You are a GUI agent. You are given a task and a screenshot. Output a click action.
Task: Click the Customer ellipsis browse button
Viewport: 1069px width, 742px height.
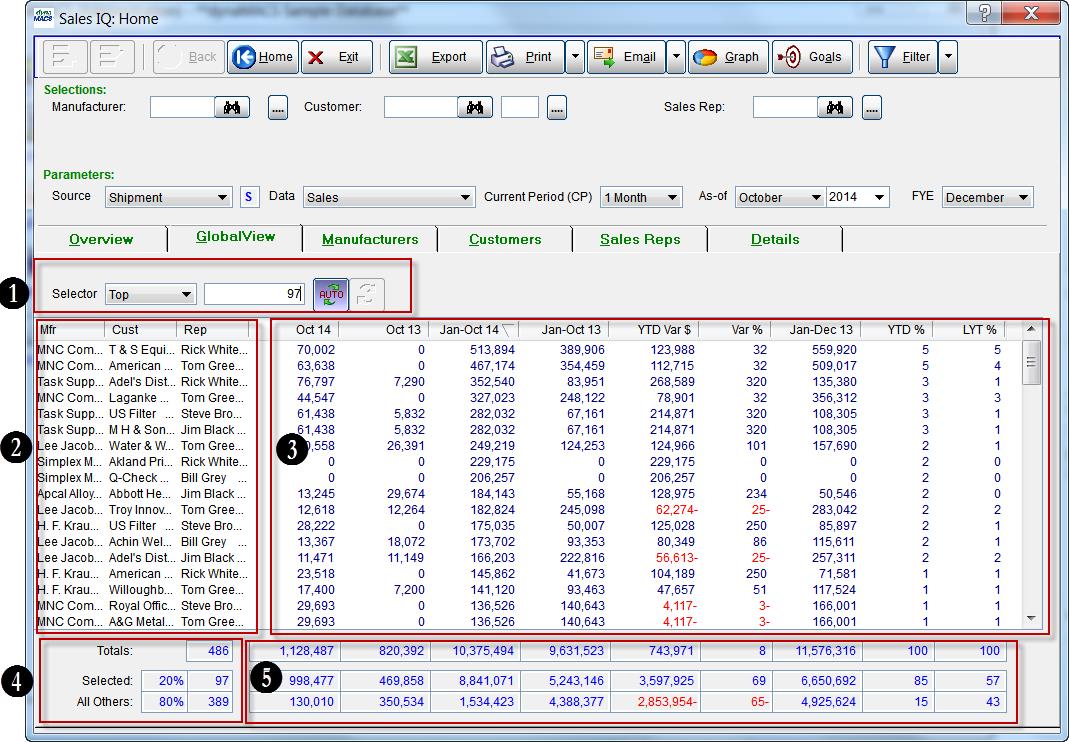[x=557, y=108]
